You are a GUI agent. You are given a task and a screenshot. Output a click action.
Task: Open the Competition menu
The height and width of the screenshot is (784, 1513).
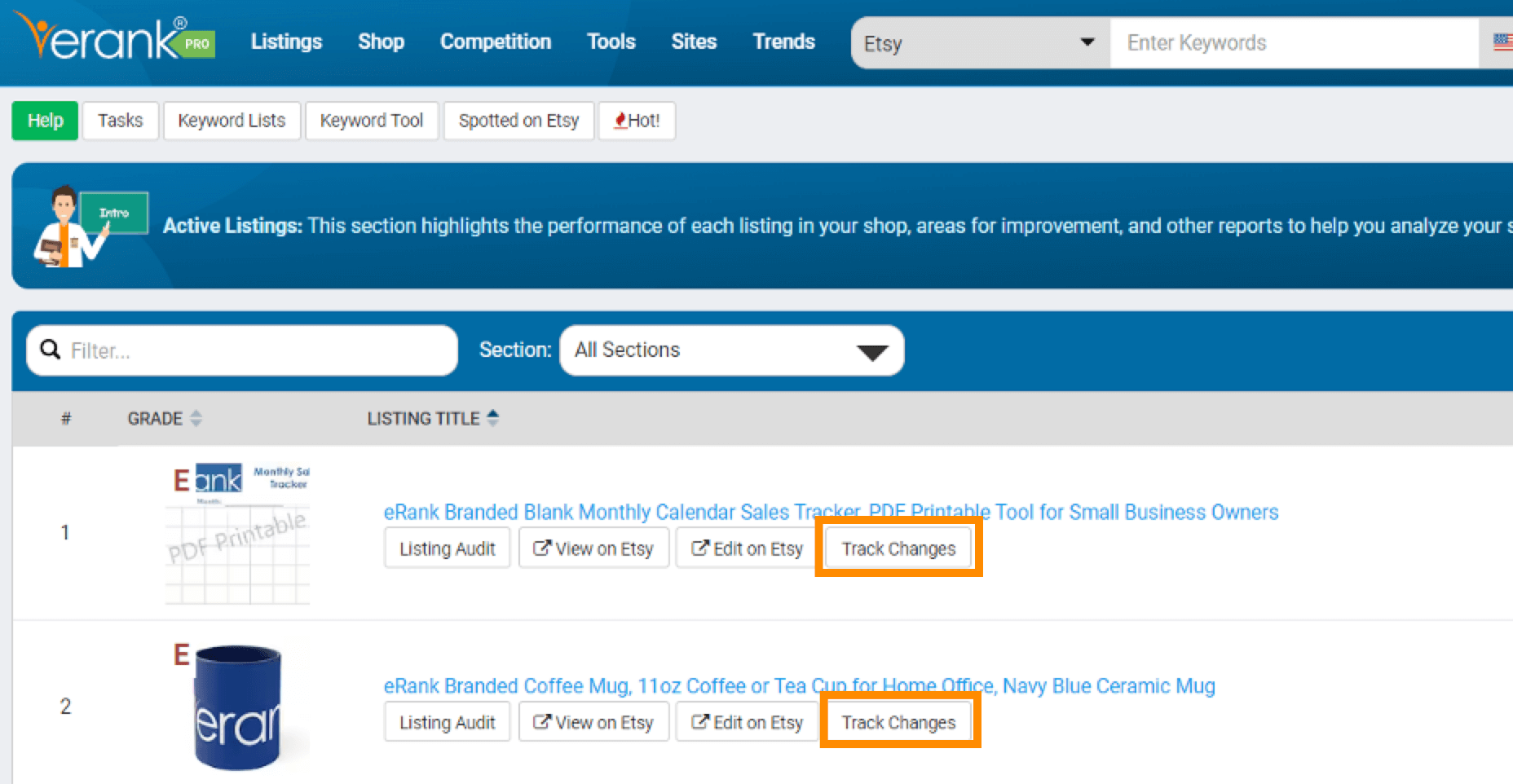pyautogui.click(x=495, y=41)
